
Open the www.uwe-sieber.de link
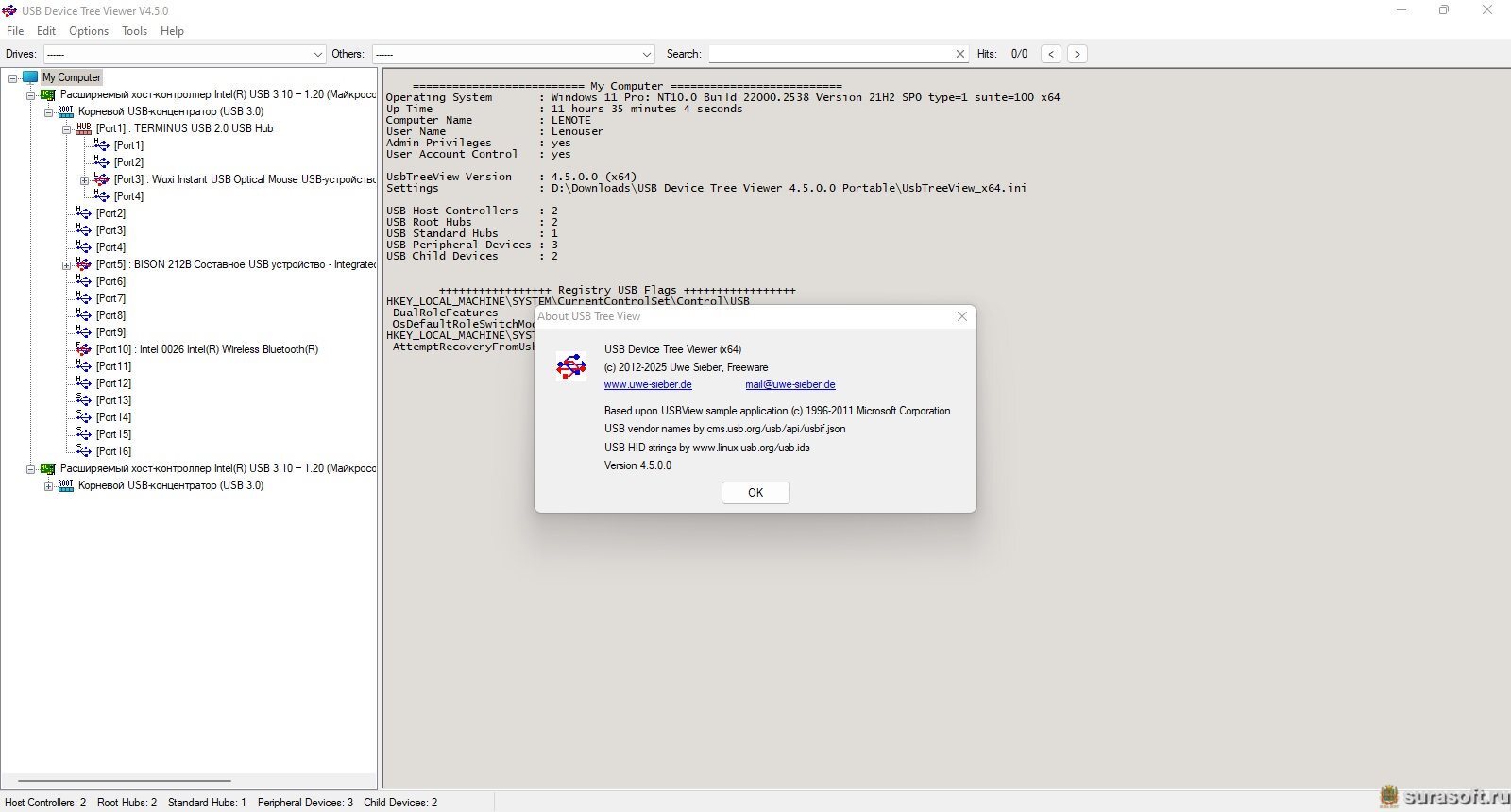[x=648, y=385]
